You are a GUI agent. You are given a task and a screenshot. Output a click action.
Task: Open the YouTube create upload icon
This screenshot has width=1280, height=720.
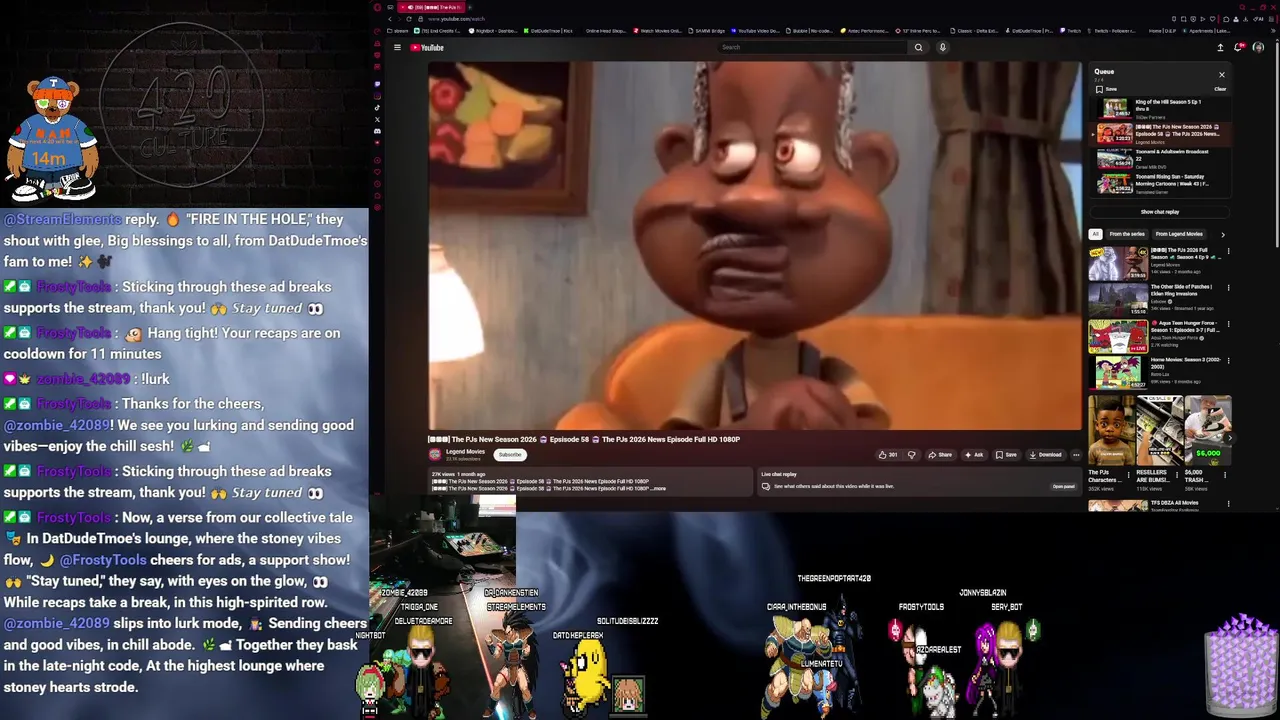(1220, 47)
